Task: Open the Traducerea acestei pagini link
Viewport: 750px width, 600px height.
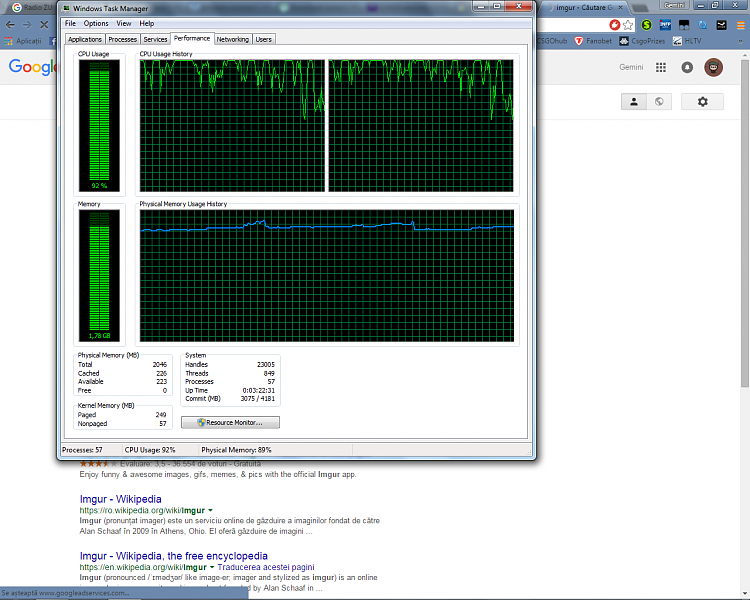Action: tap(266, 567)
